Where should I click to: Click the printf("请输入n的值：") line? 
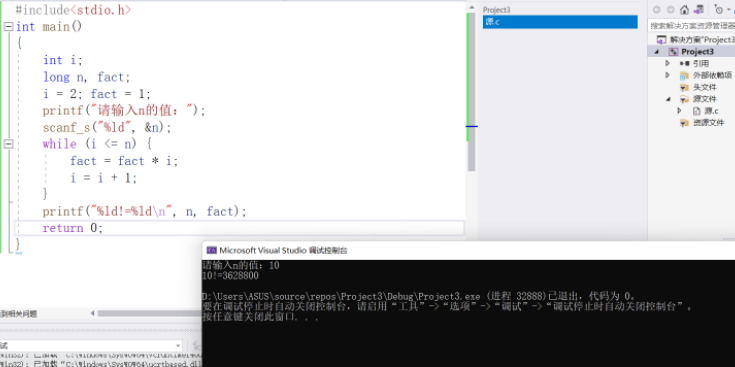(x=124, y=111)
